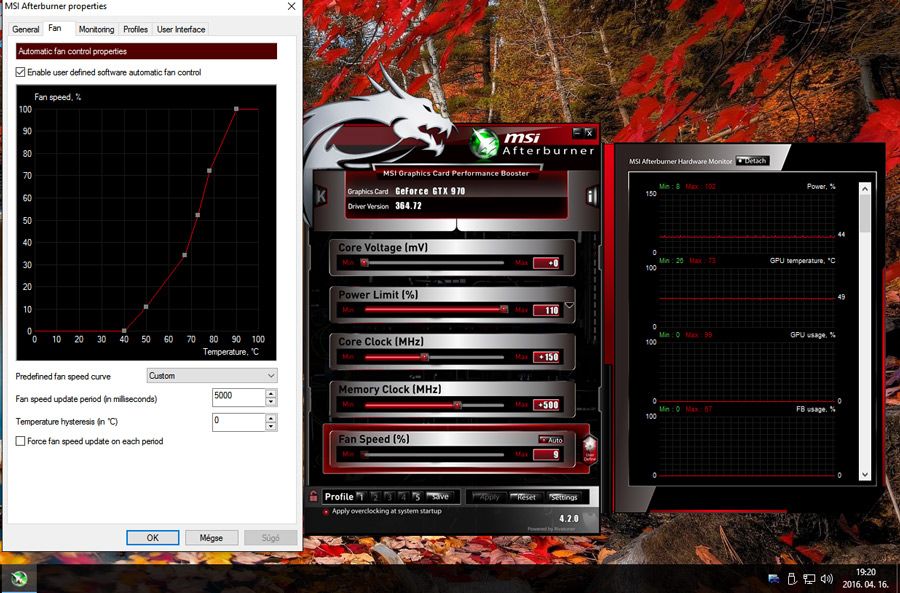Click the Afterburner taskbar icon
900x593 pixels.
(18, 578)
